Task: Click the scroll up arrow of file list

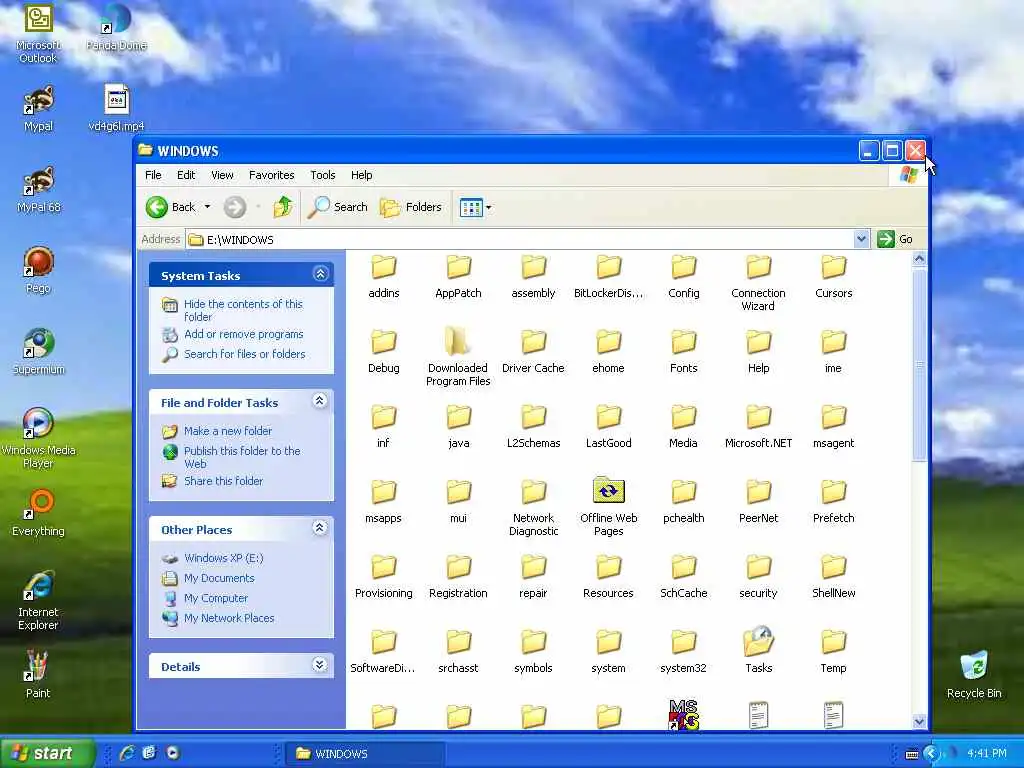Action: (920, 259)
